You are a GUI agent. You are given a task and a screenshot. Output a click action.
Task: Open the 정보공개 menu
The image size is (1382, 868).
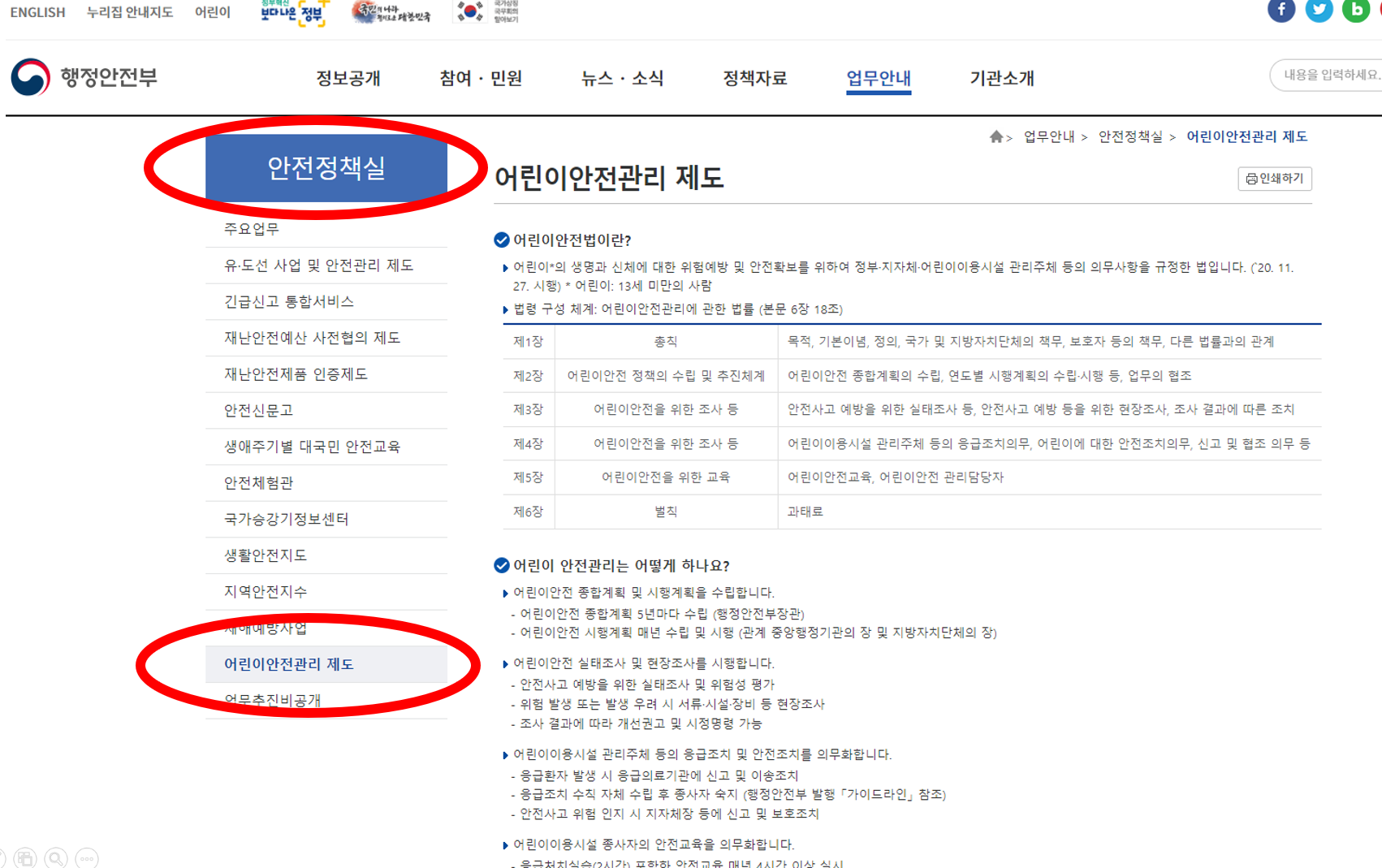click(348, 78)
